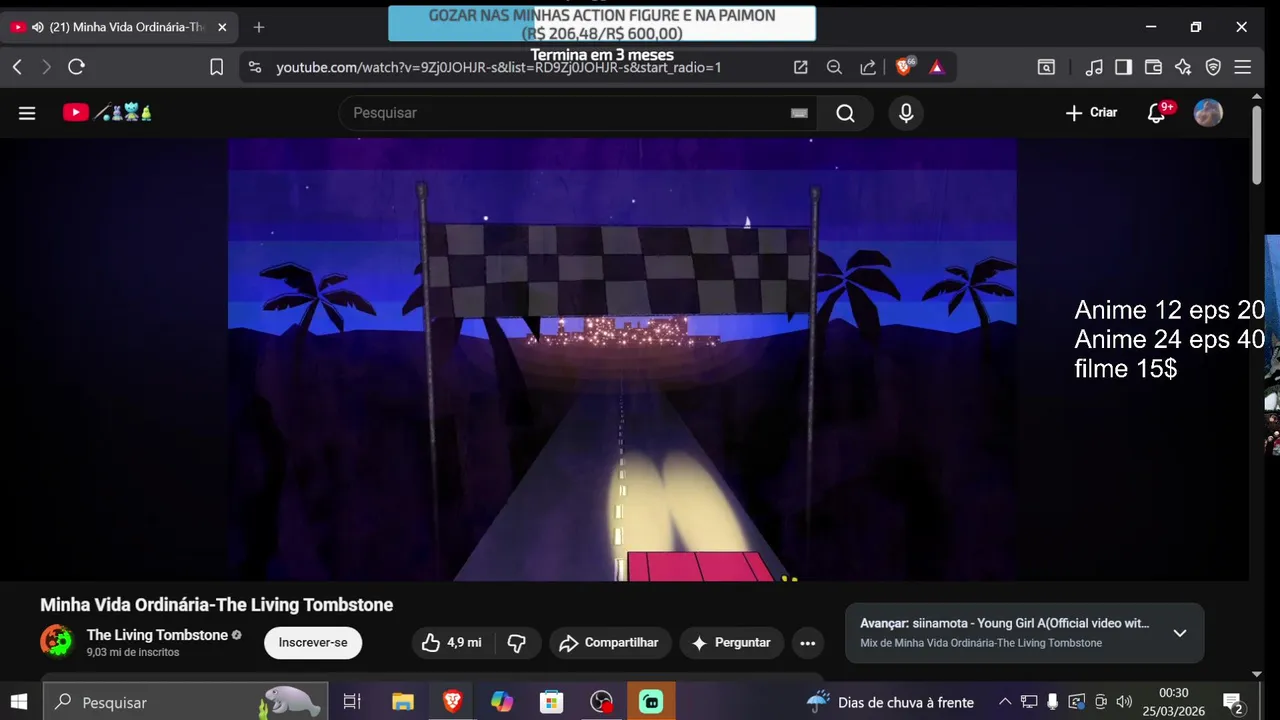Open Microsoft Store from taskbar
Viewport: 1280px width, 720px height.
click(552, 702)
